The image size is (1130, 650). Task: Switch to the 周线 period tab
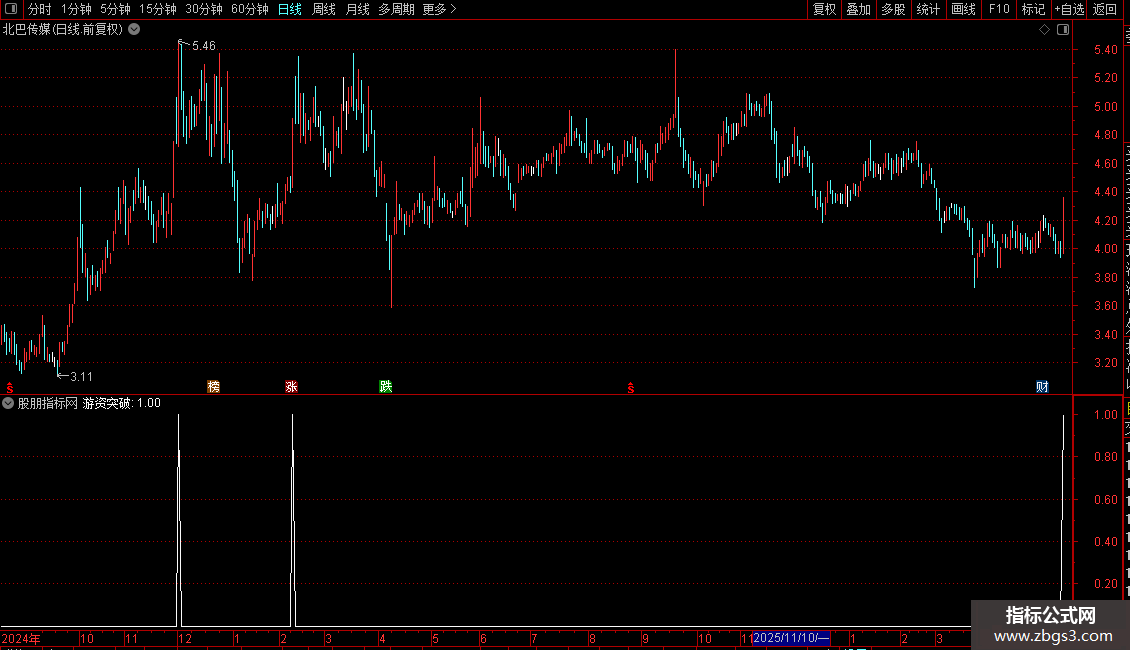pyautogui.click(x=324, y=9)
